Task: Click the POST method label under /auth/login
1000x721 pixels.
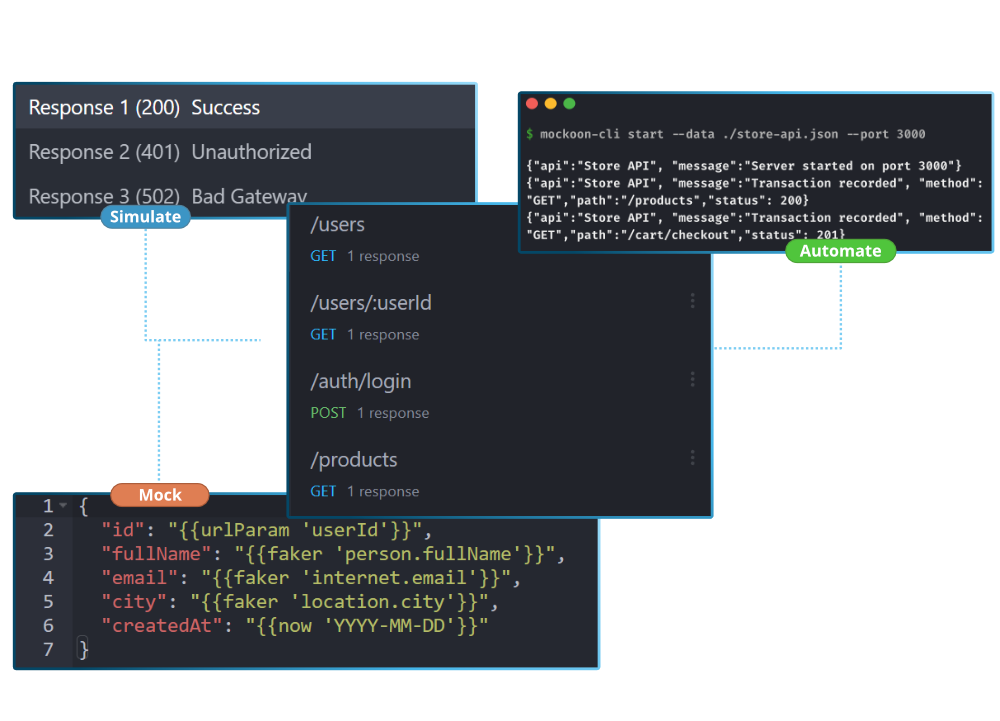Action: coord(328,412)
